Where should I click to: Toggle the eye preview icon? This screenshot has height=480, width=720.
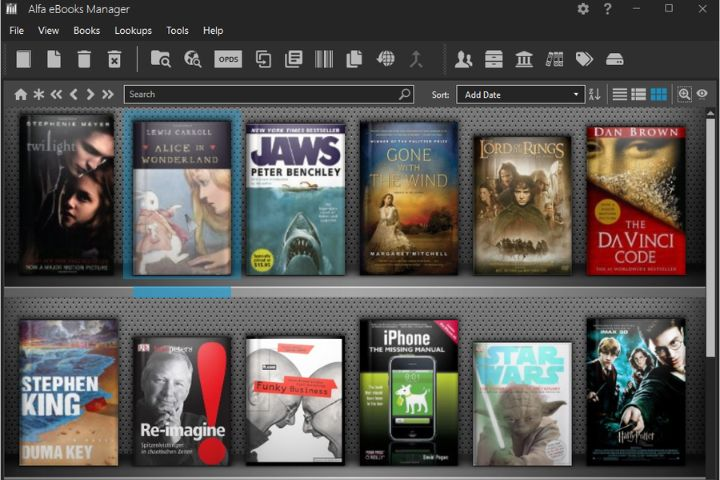click(x=702, y=94)
